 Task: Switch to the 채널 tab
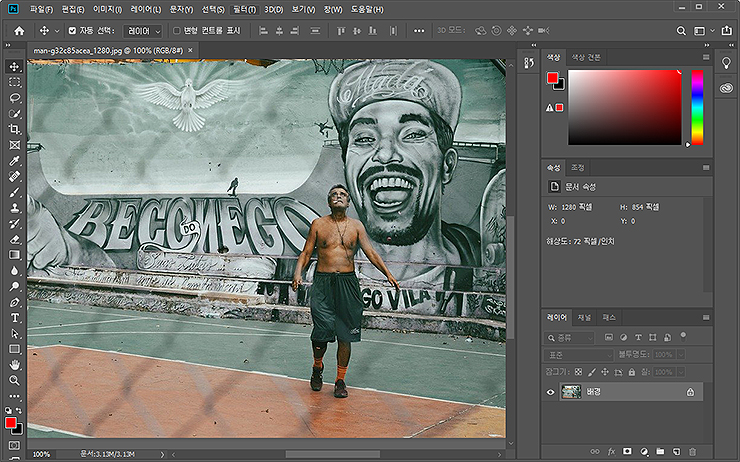click(584, 318)
